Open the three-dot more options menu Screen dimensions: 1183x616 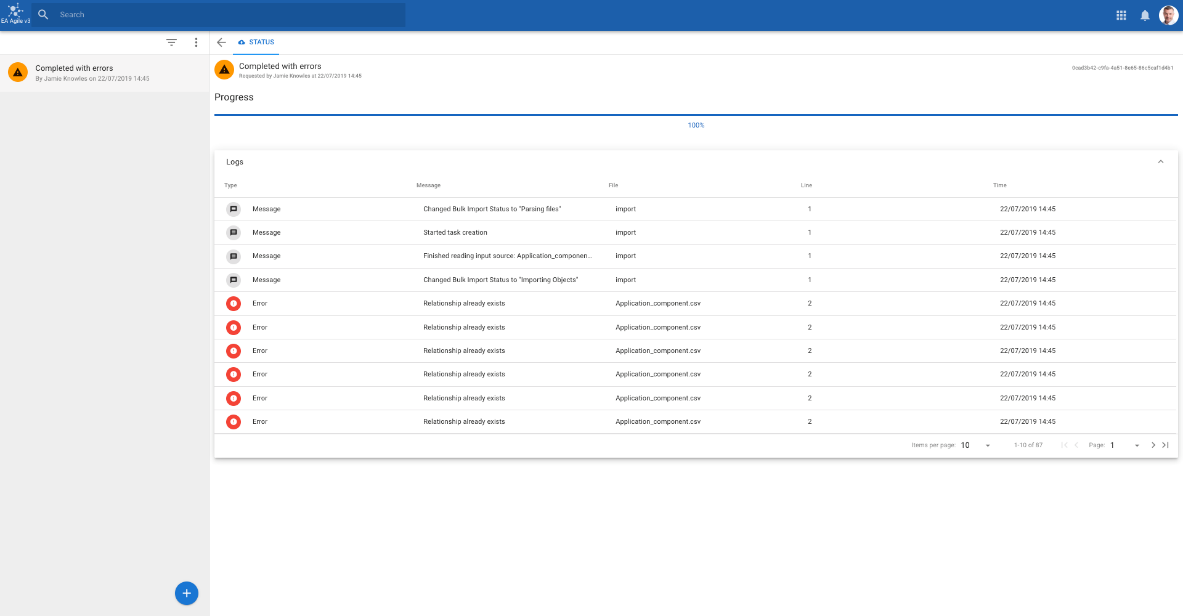(196, 43)
